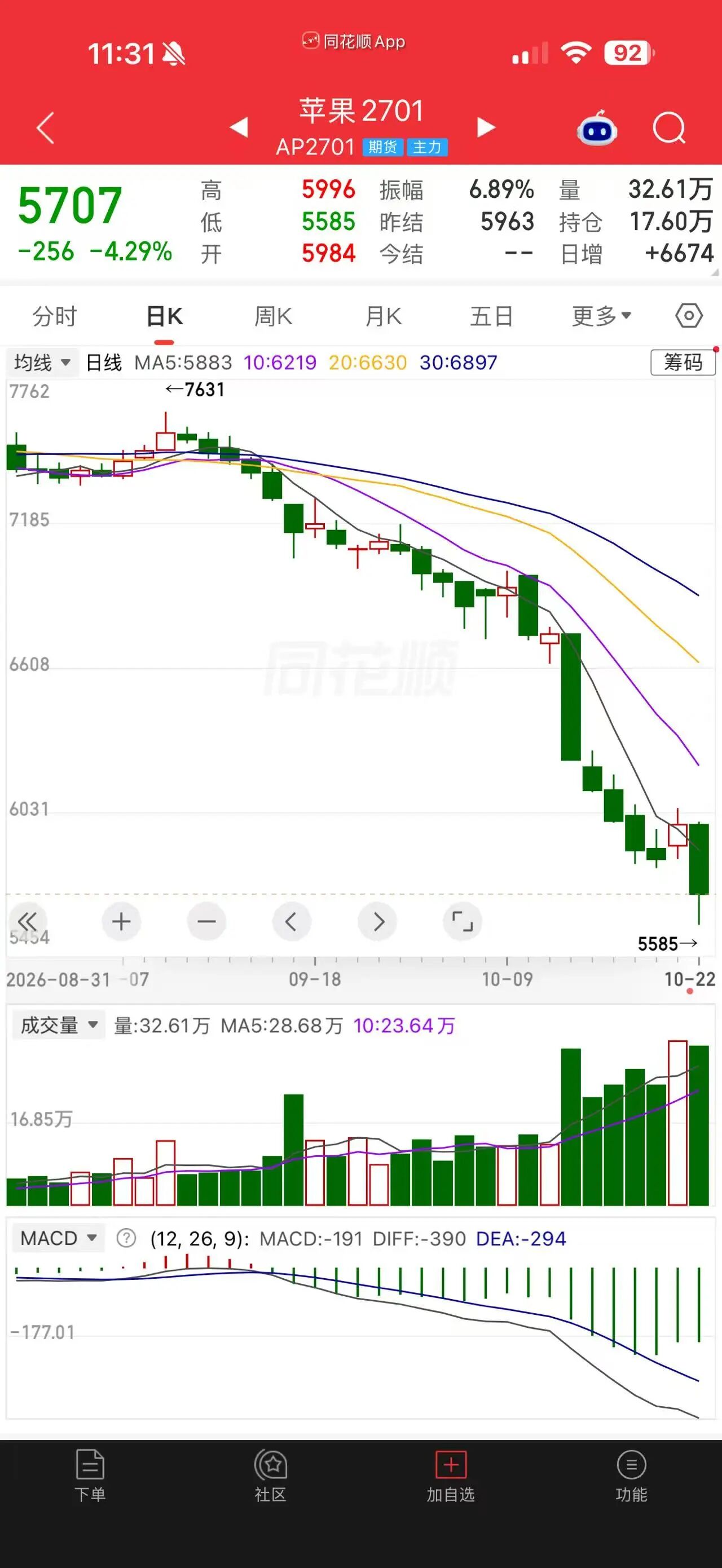Screen dimensions: 722x1568
Task: Open the AI robot assistant
Action: (597, 129)
